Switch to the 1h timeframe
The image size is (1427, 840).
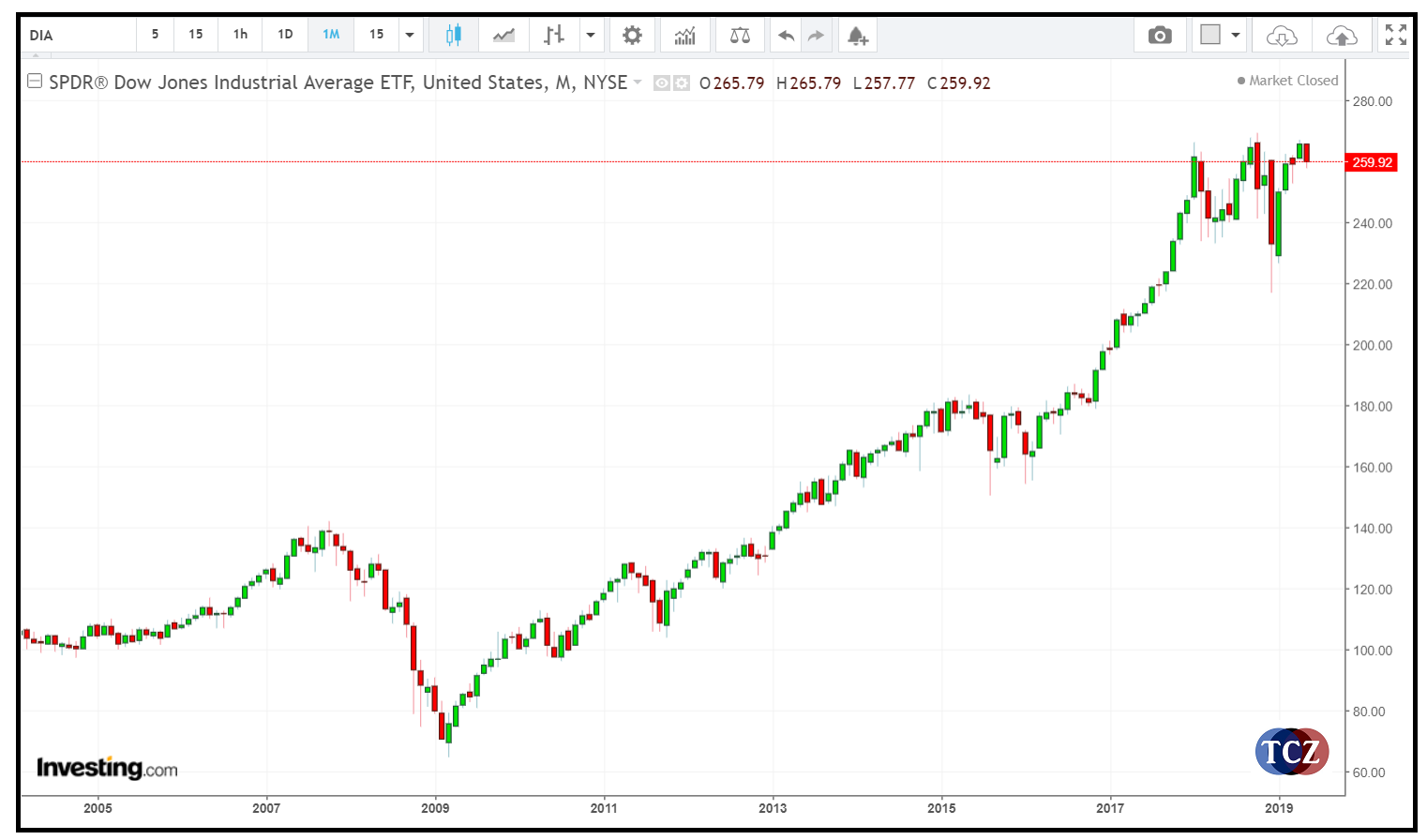pos(239,34)
